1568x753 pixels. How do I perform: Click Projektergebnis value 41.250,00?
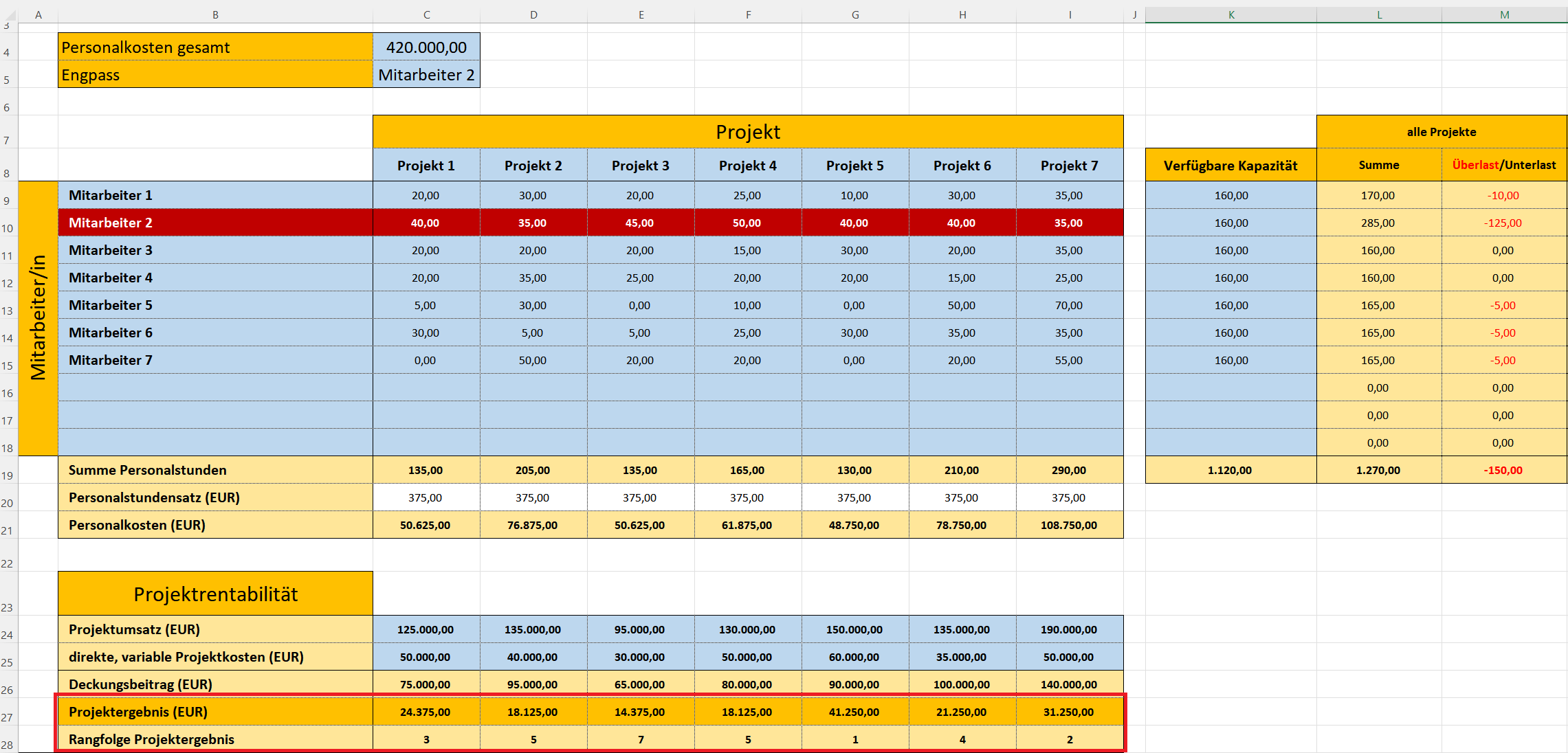tap(854, 712)
